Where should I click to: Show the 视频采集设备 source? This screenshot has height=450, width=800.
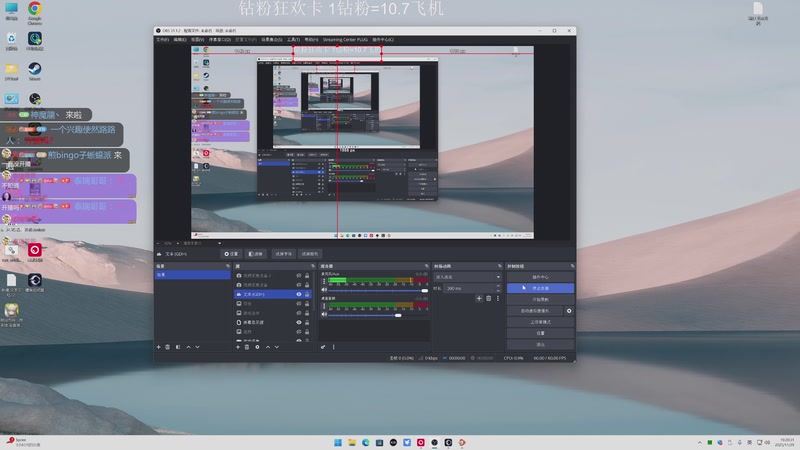click(299, 285)
